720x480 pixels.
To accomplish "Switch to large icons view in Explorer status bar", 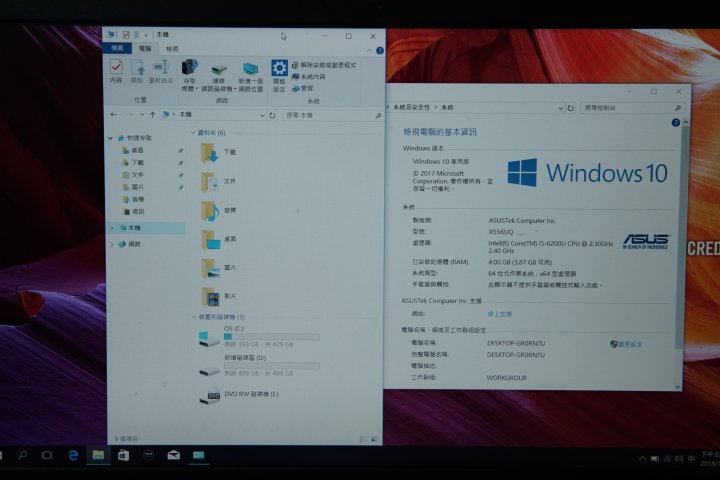I will pyautogui.click(x=375, y=440).
